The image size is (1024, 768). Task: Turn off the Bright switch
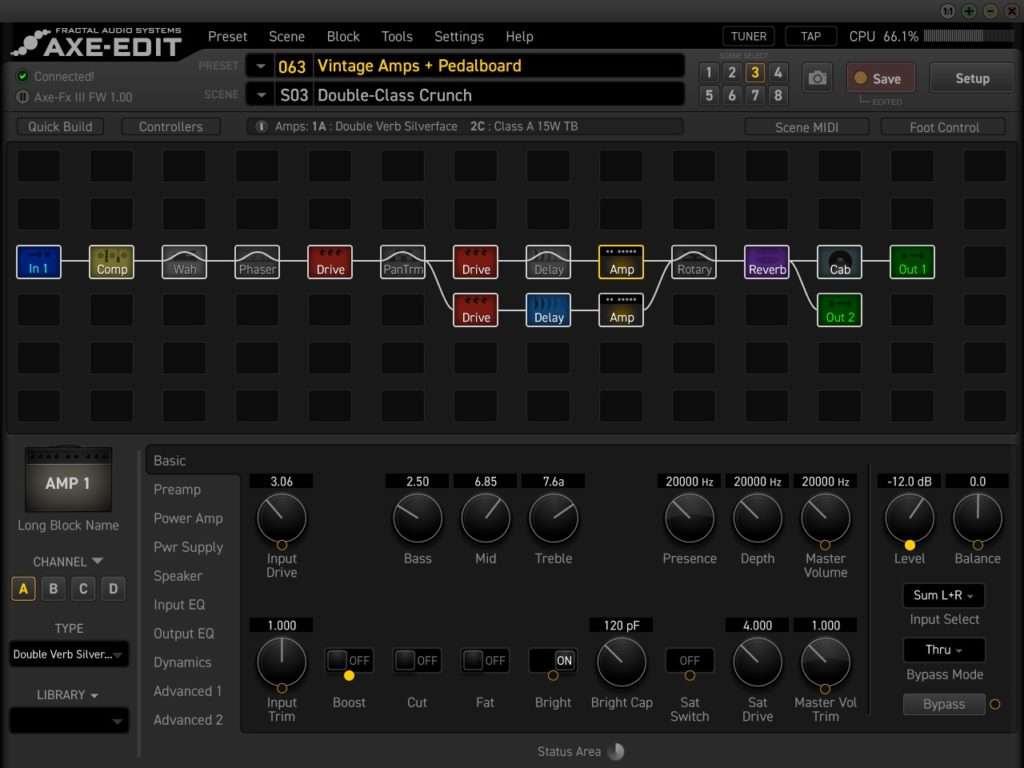pyautogui.click(x=553, y=660)
